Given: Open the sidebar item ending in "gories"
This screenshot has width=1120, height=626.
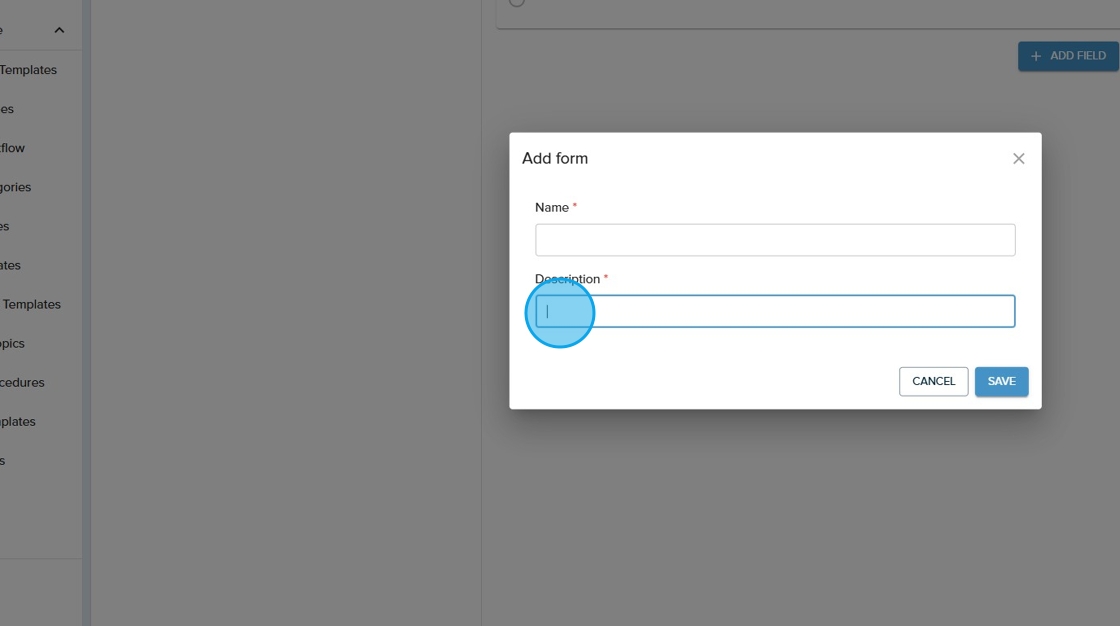Looking at the screenshot, I should pyautogui.click(x=16, y=187).
